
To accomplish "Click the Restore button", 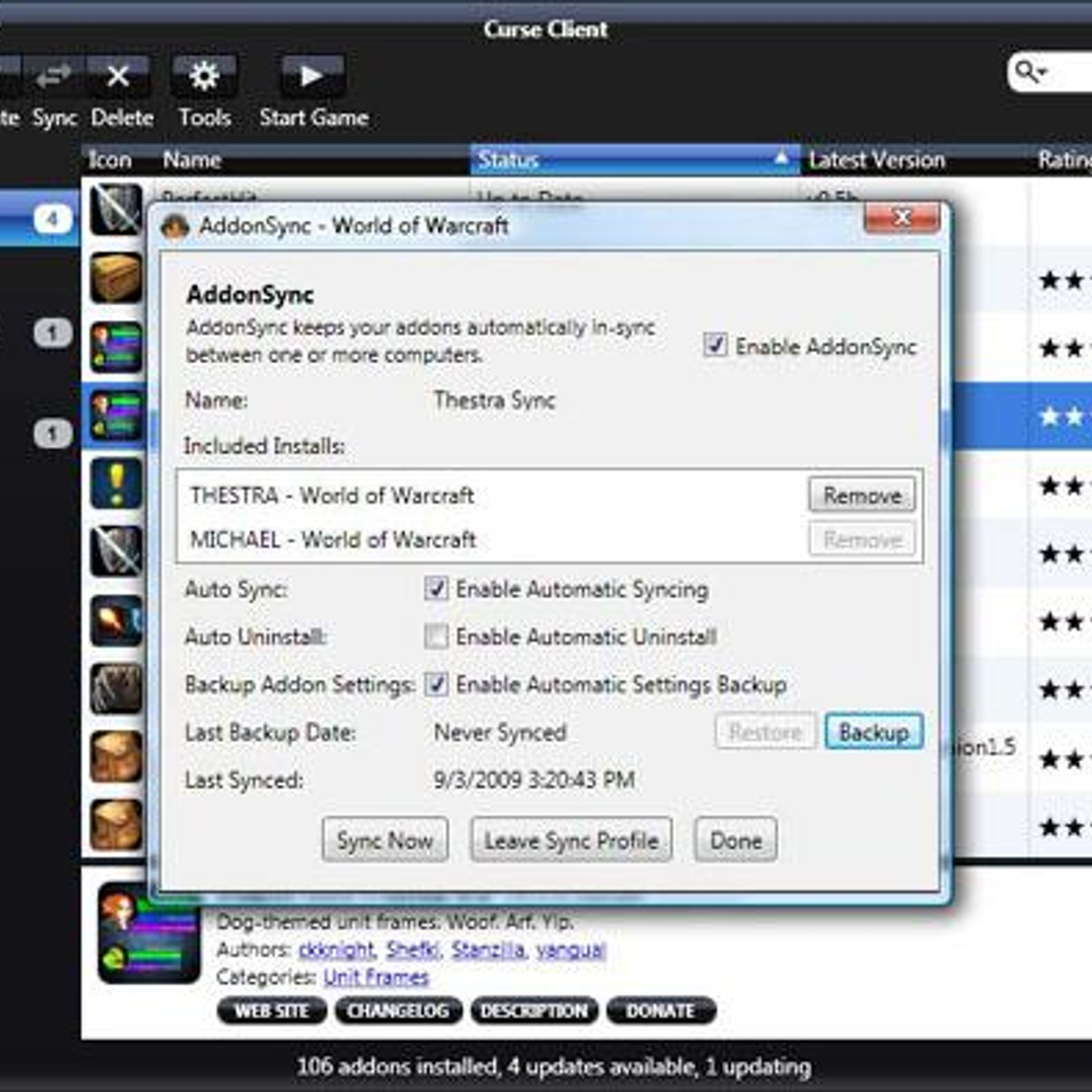I will click(765, 732).
